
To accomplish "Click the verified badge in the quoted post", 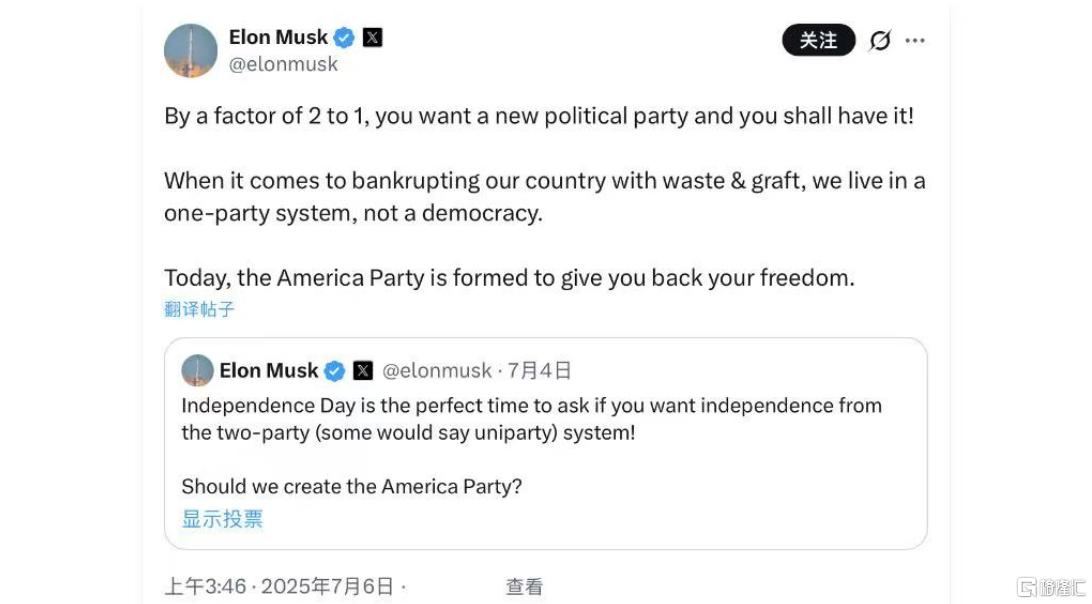I will 335,371.
